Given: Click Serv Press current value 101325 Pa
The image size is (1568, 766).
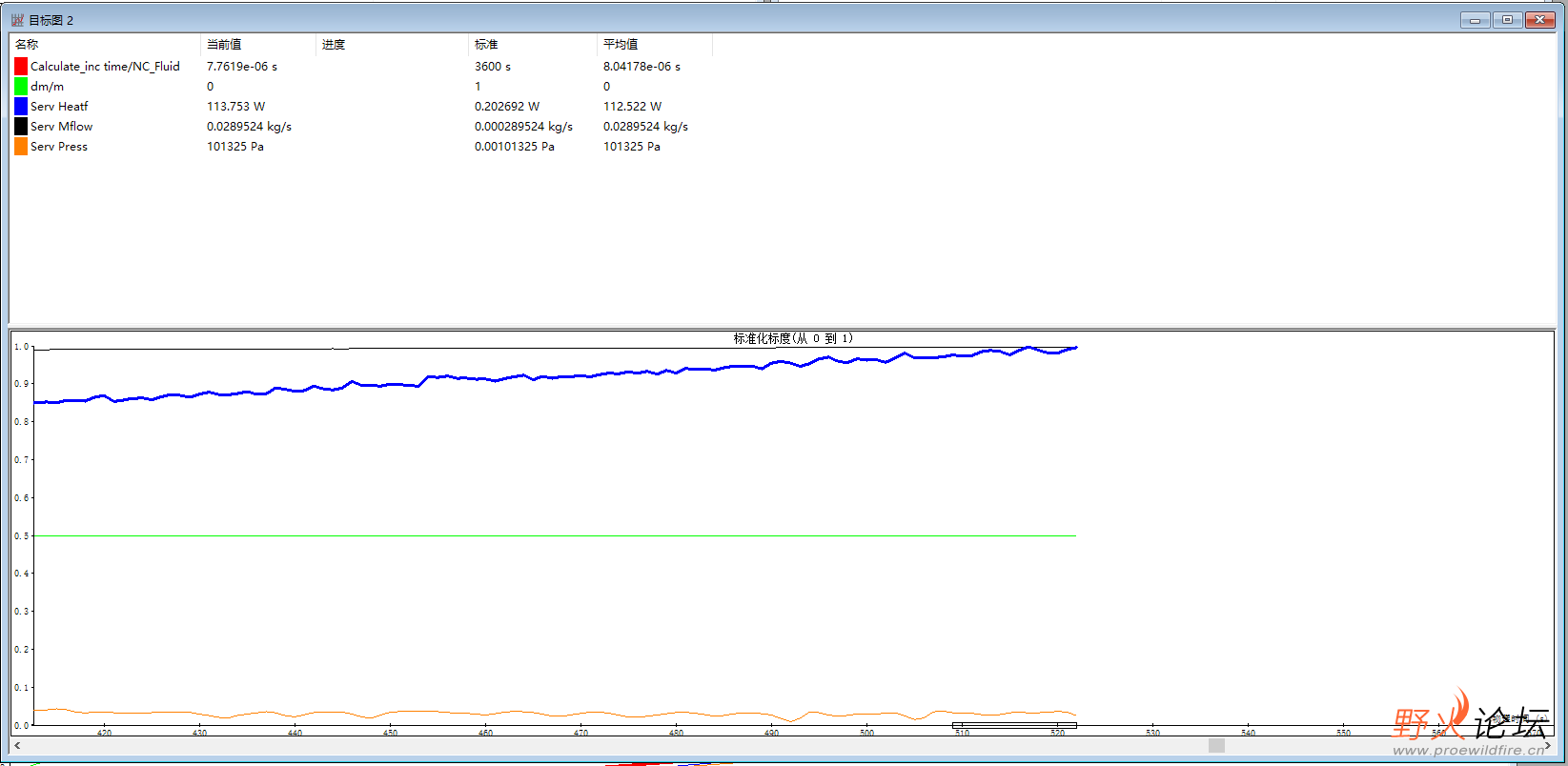Looking at the screenshot, I should 235,147.
